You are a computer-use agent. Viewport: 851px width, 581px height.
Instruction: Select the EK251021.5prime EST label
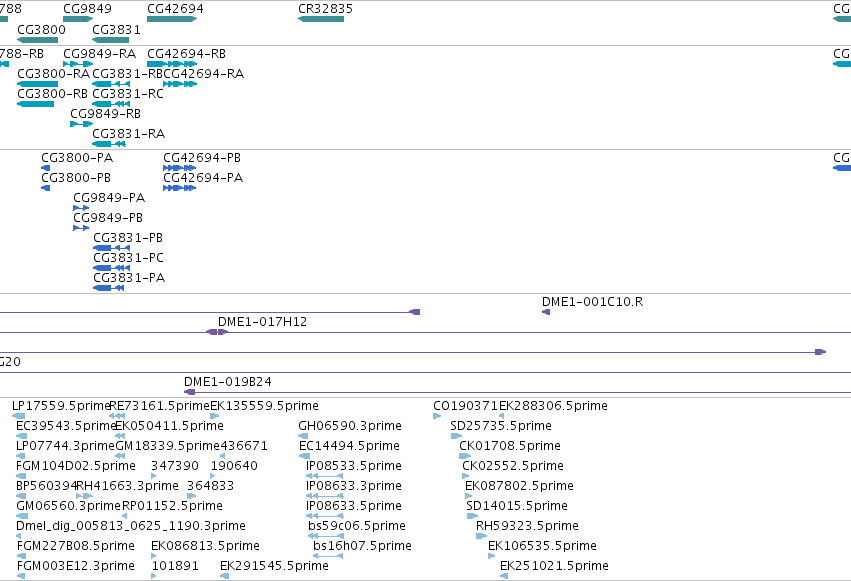click(x=554, y=567)
